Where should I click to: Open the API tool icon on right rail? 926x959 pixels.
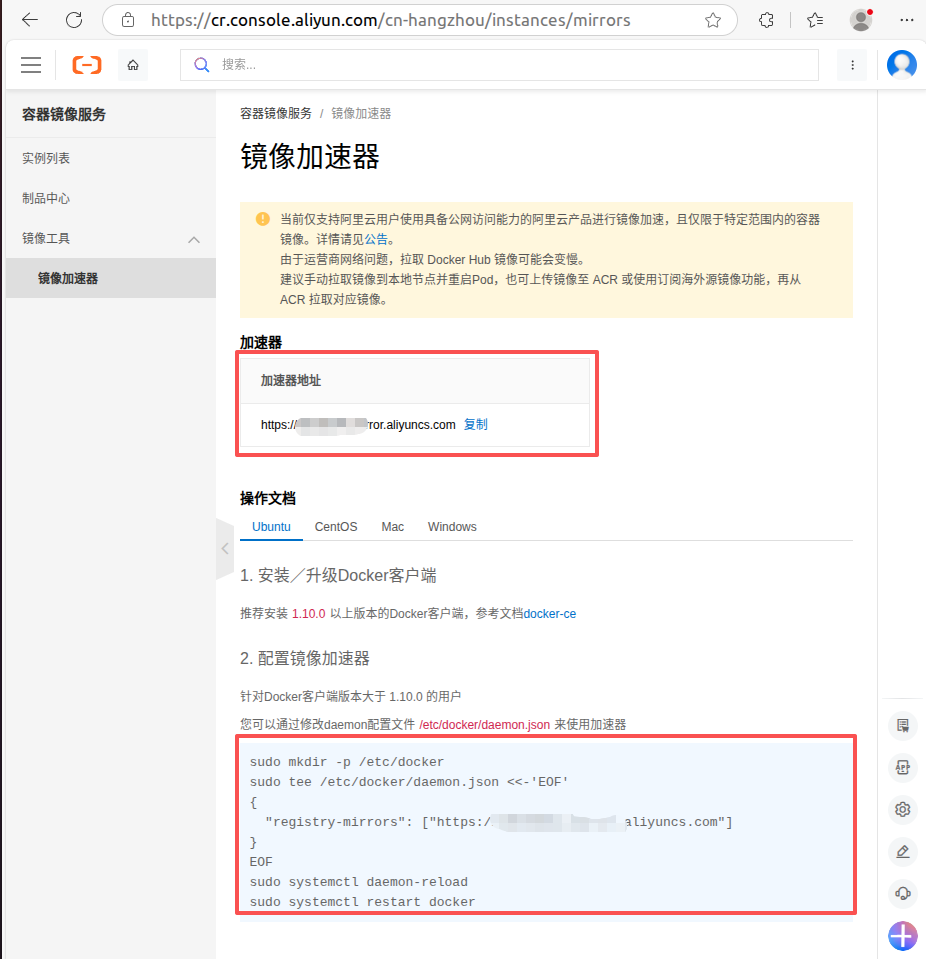(903, 768)
